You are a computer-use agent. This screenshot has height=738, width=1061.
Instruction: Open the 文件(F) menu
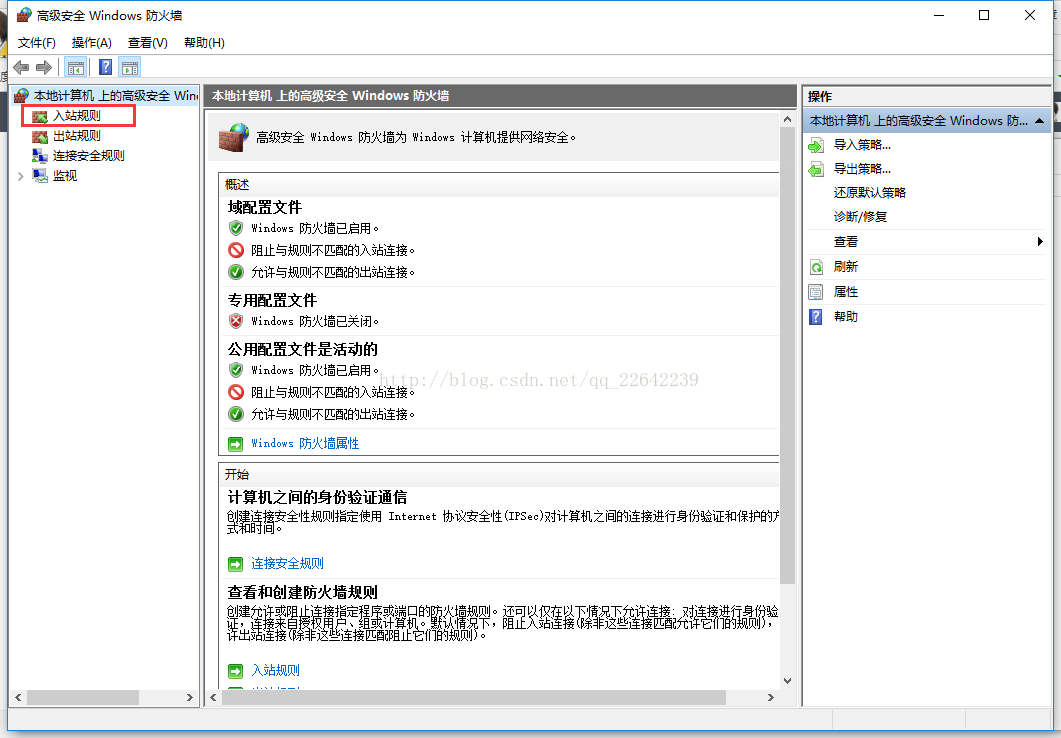click(37, 43)
